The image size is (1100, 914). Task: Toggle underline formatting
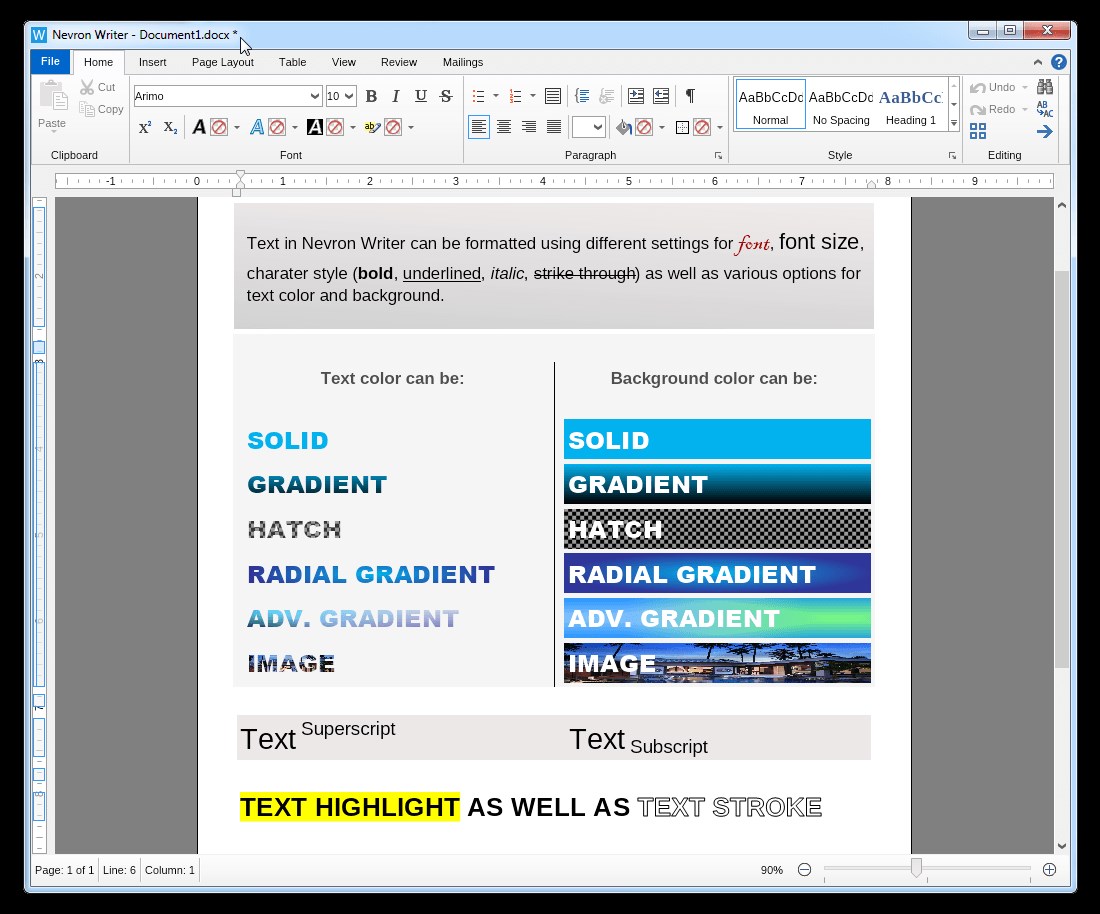pos(421,96)
